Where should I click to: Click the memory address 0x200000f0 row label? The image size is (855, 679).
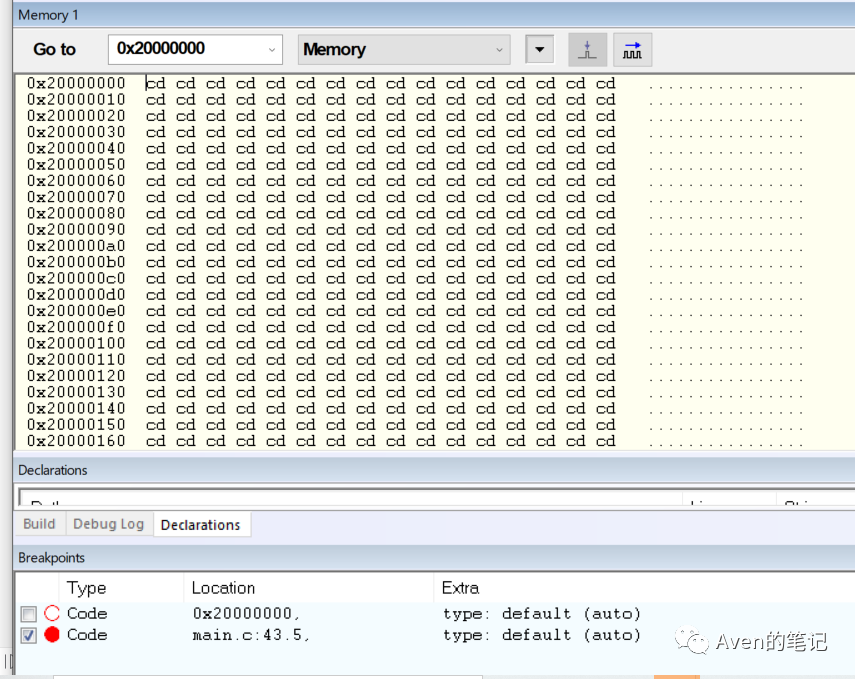tap(76, 327)
